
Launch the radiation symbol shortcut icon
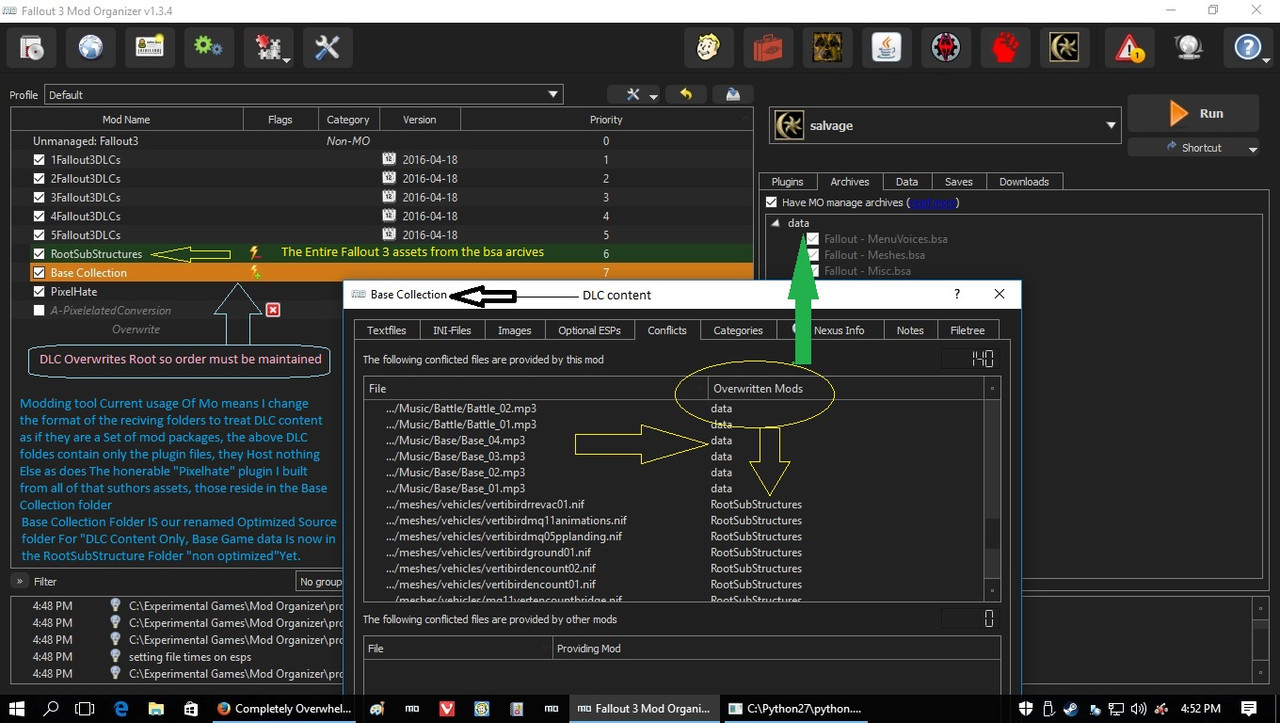click(827, 47)
